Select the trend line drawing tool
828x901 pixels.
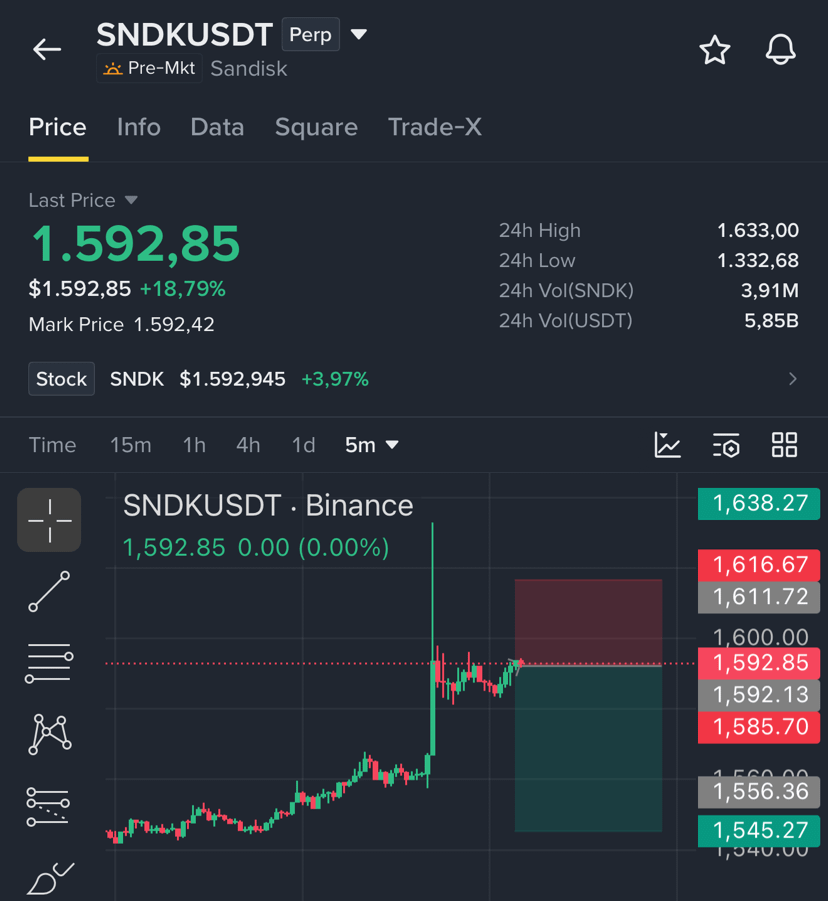click(x=49, y=591)
